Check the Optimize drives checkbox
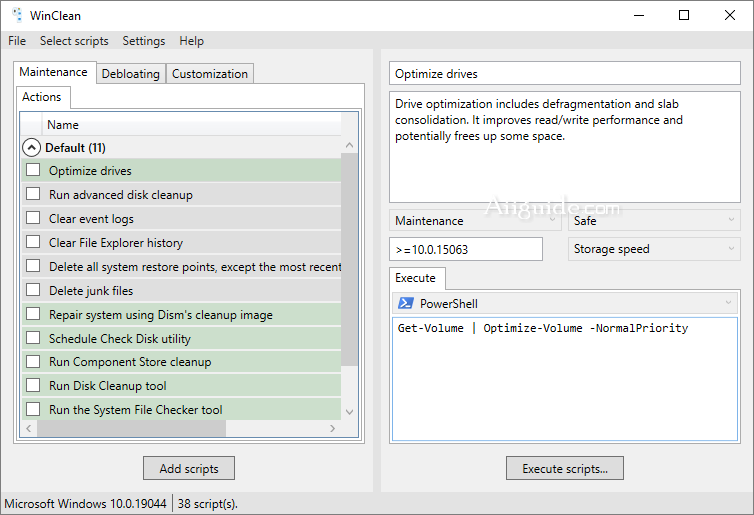This screenshot has height=515, width=754. pyautogui.click(x=33, y=170)
